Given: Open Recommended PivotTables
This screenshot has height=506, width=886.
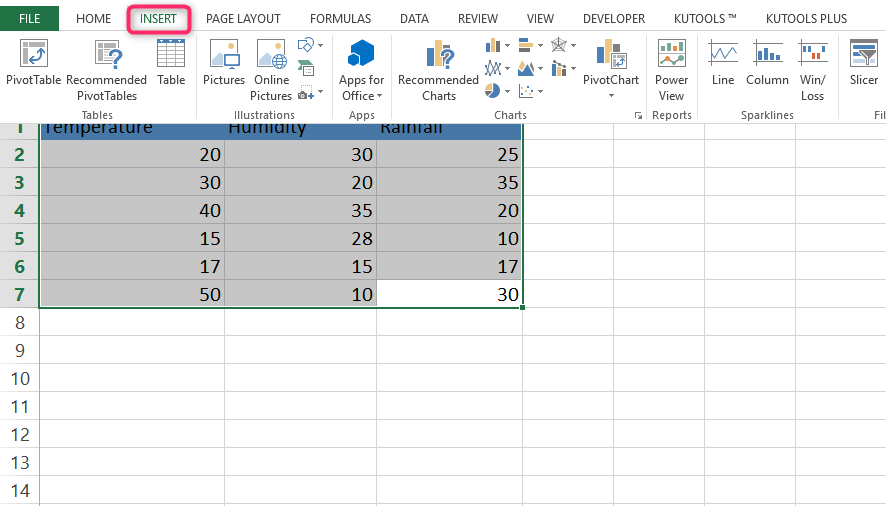Looking at the screenshot, I should click(x=107, y=70).
